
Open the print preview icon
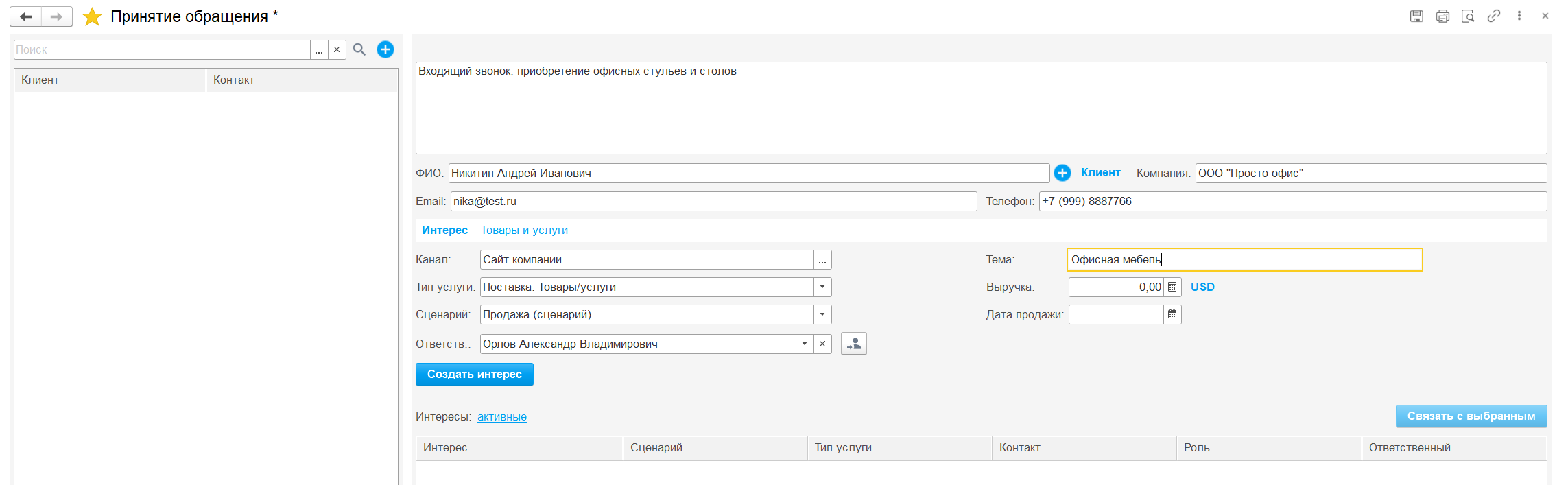[1468, 16]
